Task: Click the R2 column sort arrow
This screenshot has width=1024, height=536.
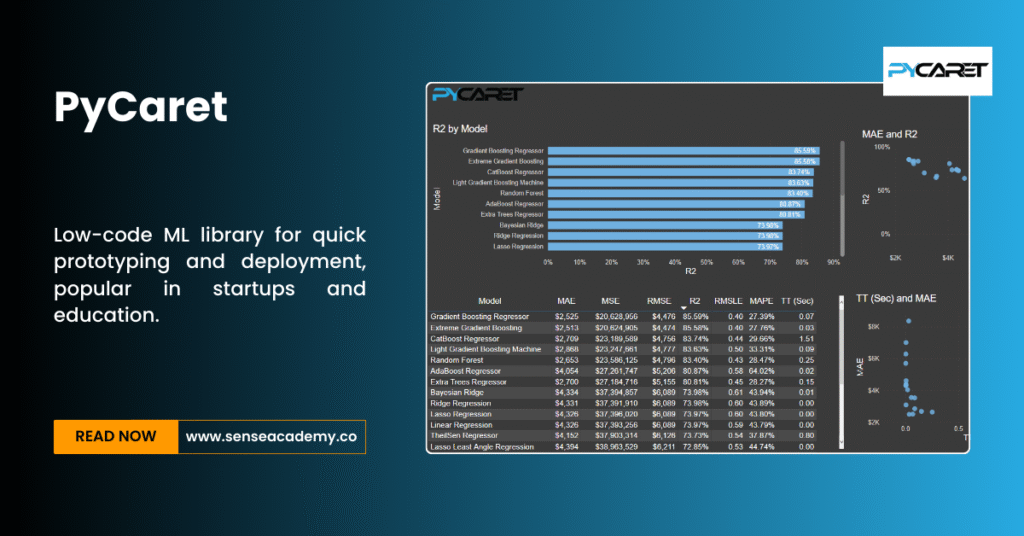Action: coord(683,307)
